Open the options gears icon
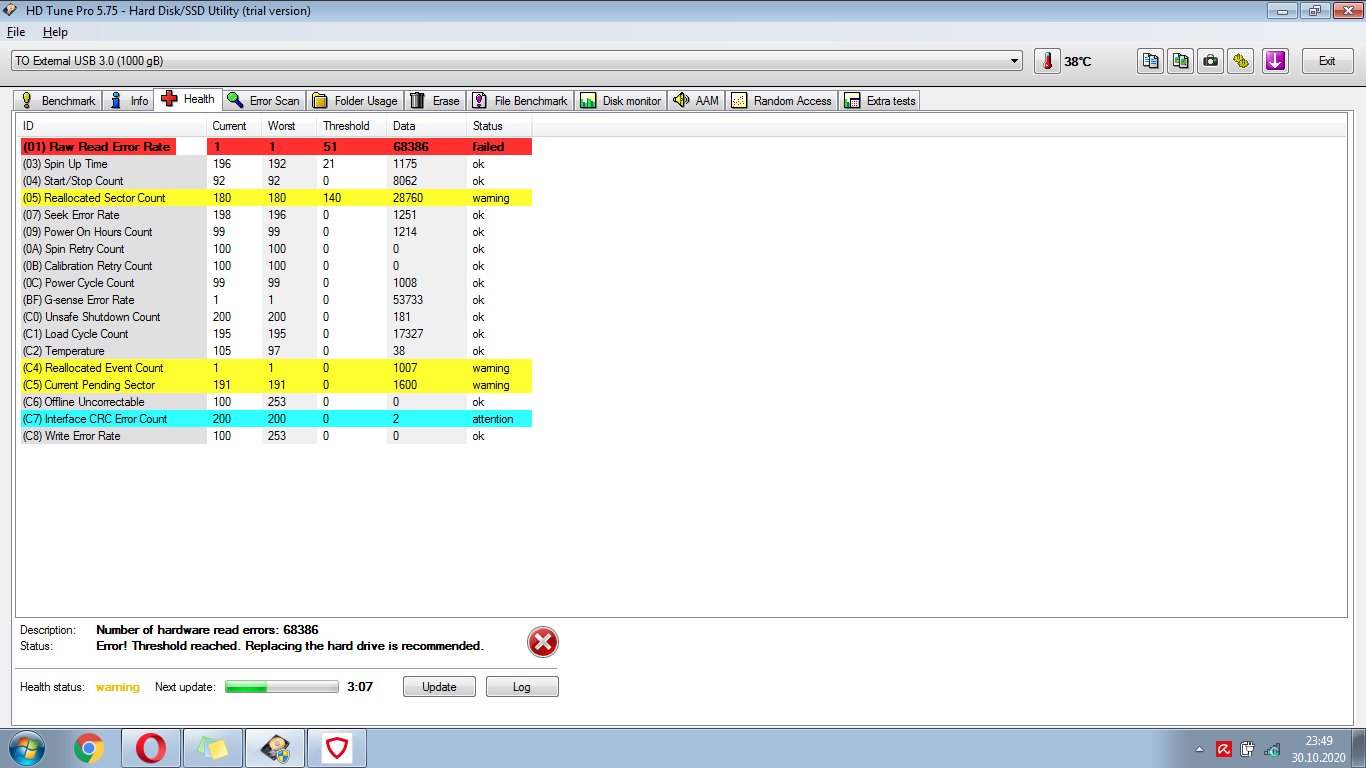This screenshot has height=768, width=1366. [x=1241, y=61]
